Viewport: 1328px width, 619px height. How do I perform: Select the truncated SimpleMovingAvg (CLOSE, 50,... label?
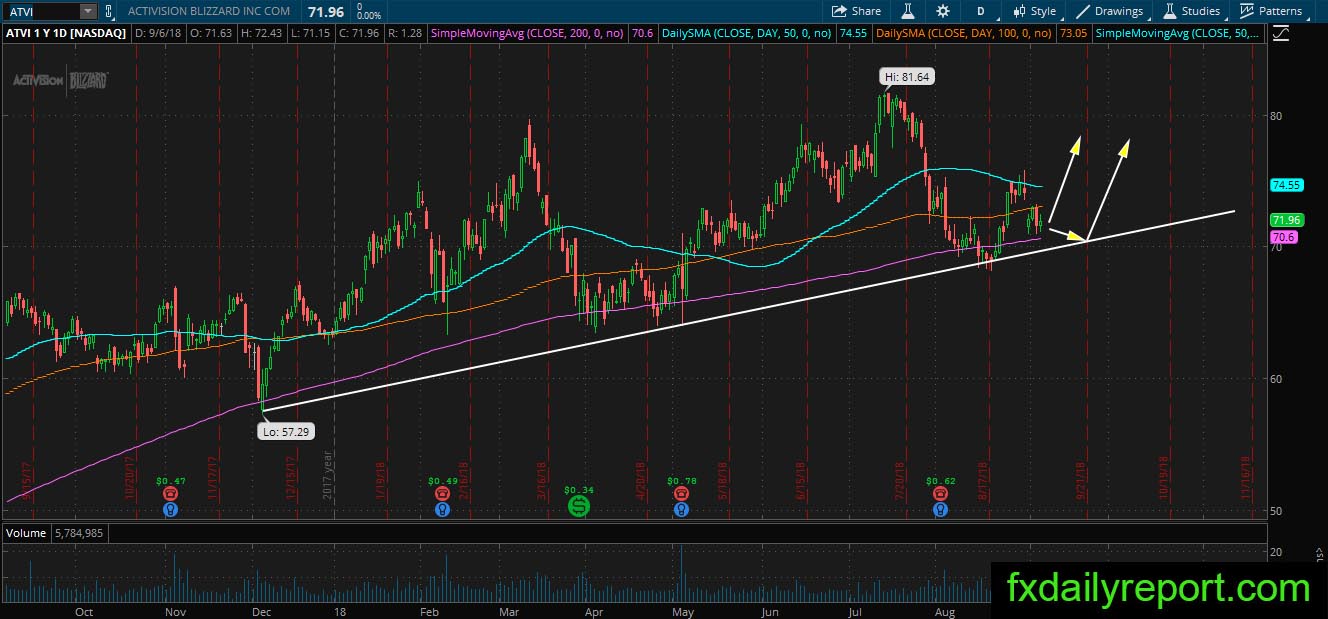[1179, 33]
